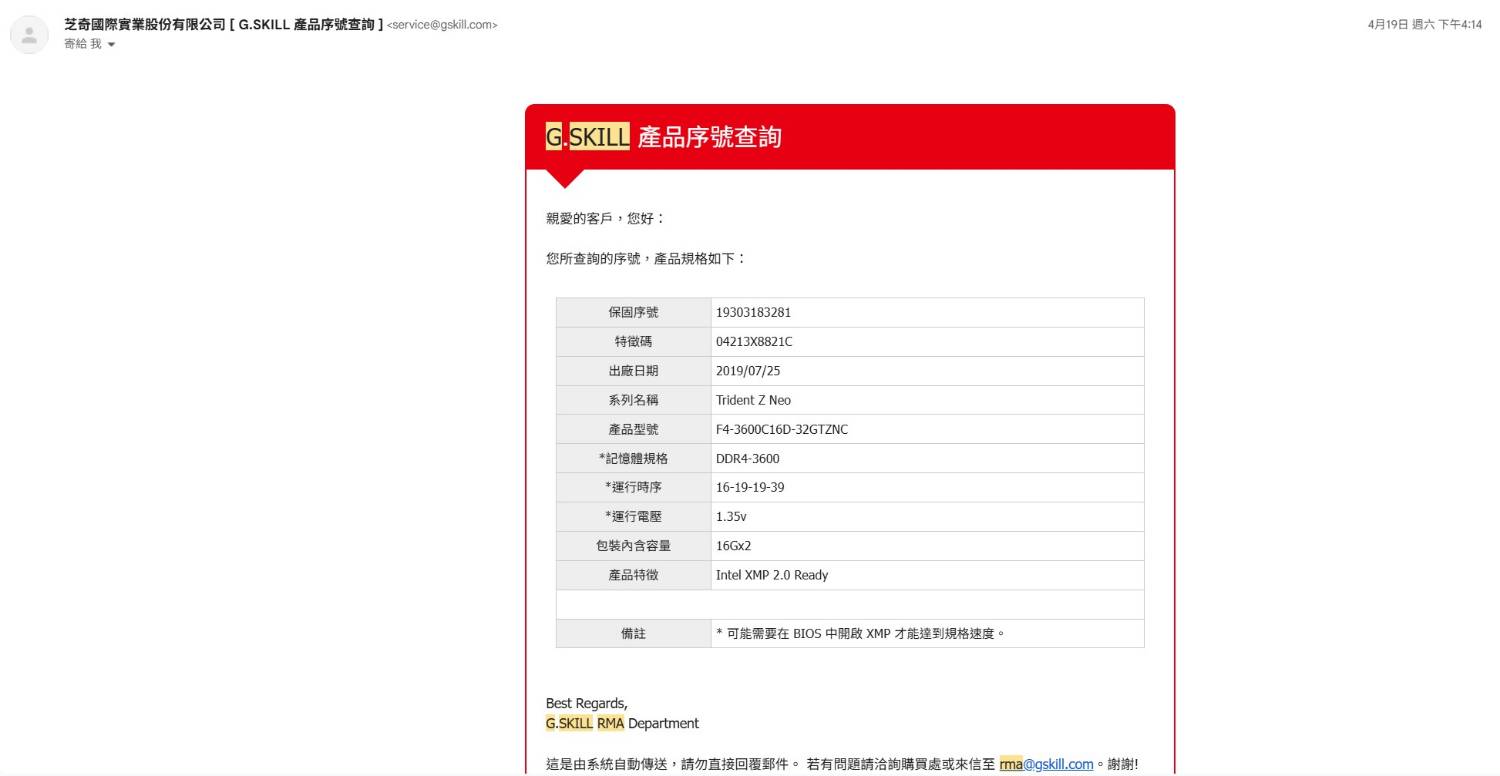Click the *運行電壓 label cell
Image resolution: width=1500 pixels, height=776 pixels.
pos(634,517)
